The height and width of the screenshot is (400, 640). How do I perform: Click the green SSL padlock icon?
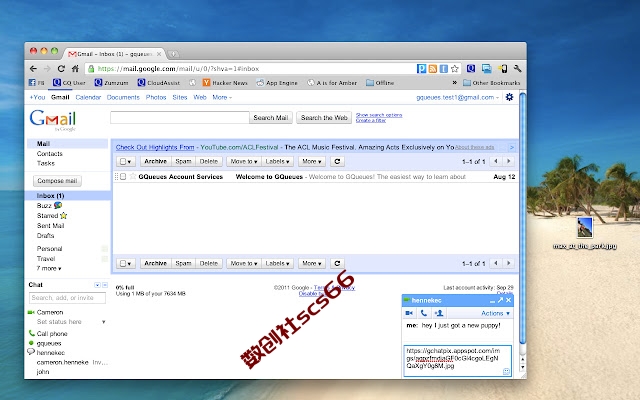click(91, 69)
